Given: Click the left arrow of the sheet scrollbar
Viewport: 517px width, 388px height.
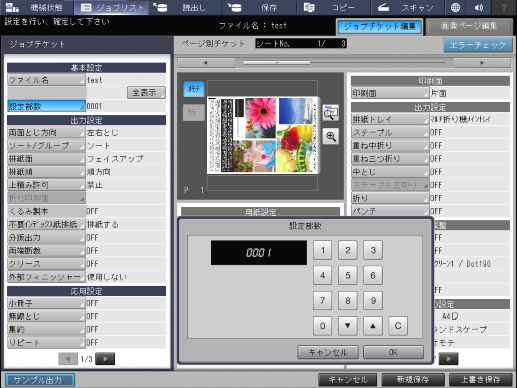Looking at the screenshot, I should click(206, 63).
